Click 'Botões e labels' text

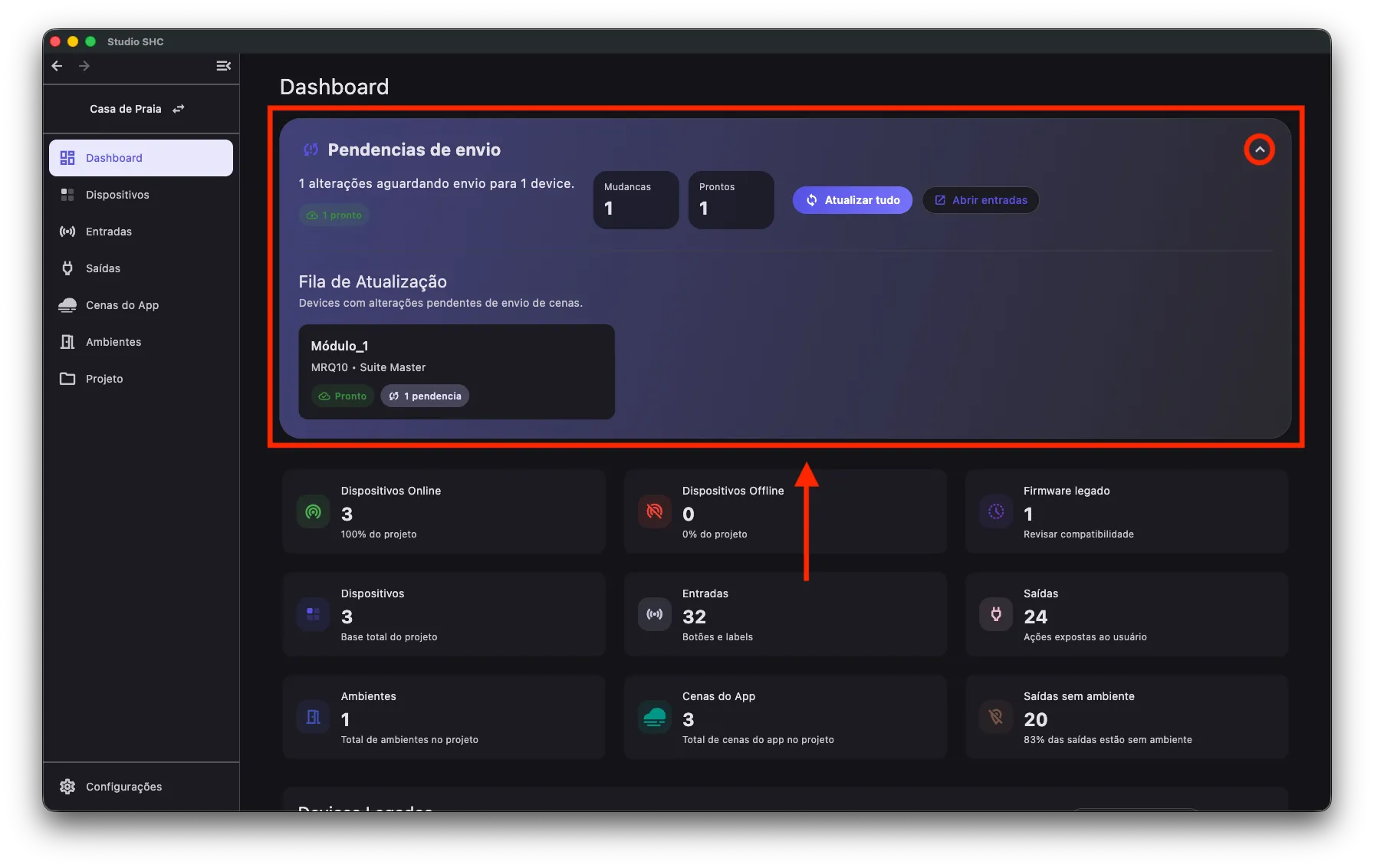click(x=717, y=637)
